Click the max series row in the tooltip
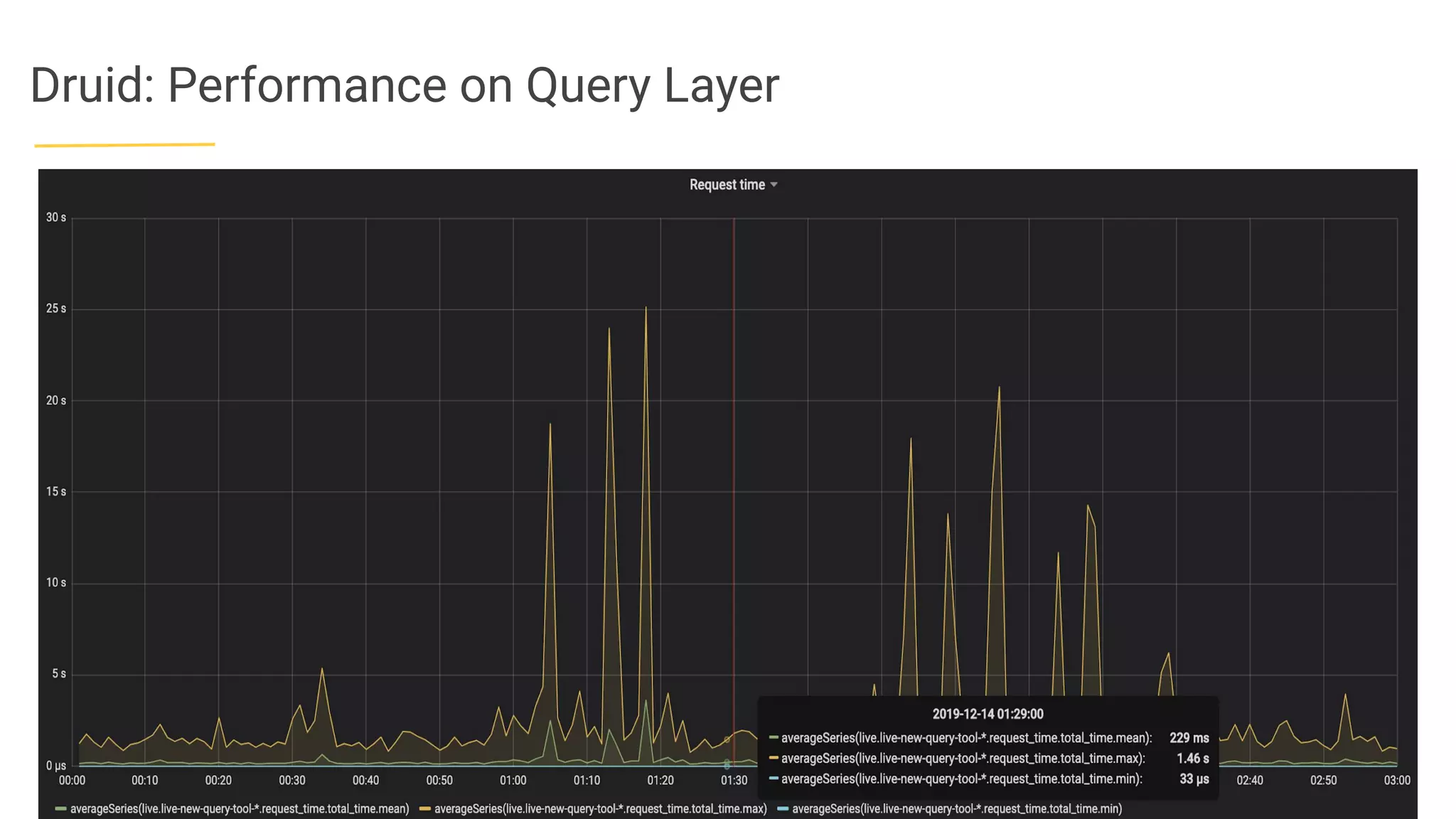This screenshot has height=819, width=1456. (x=989, y=759)
